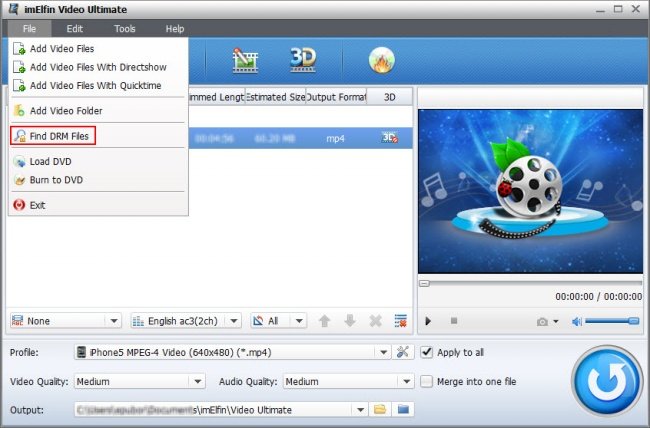This screenshot has width=650, height=428.
Task: Adjust the volume slider
Action: [612, 321]
